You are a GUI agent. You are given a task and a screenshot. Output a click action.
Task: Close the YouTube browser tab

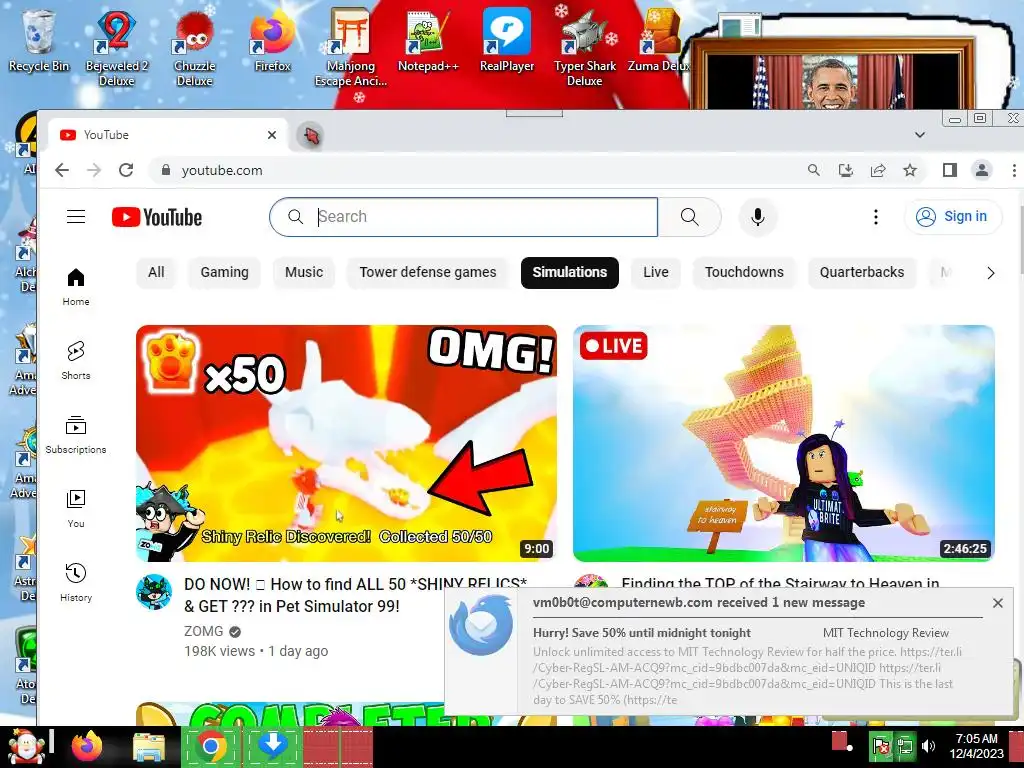pyautogui.click(x=272, y=135)
